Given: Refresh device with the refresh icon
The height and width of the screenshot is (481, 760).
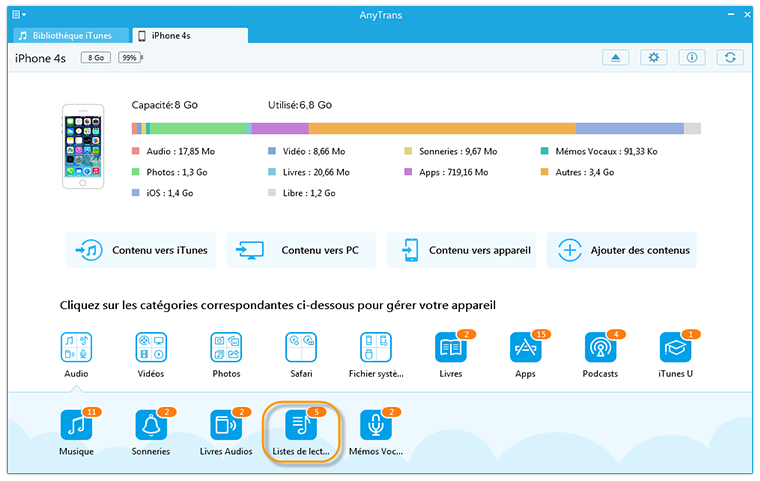Looking at the screenshot, I should tap(730, 58).
